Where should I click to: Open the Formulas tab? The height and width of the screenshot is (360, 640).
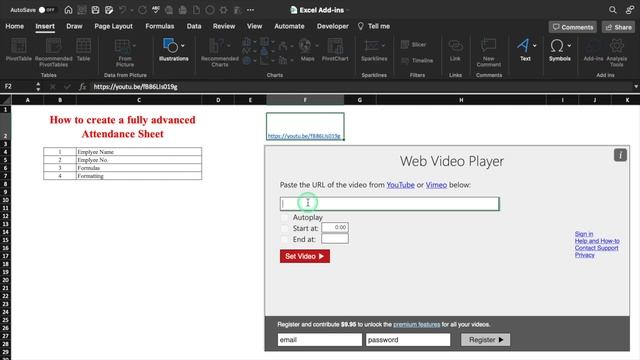click(160, 26)
